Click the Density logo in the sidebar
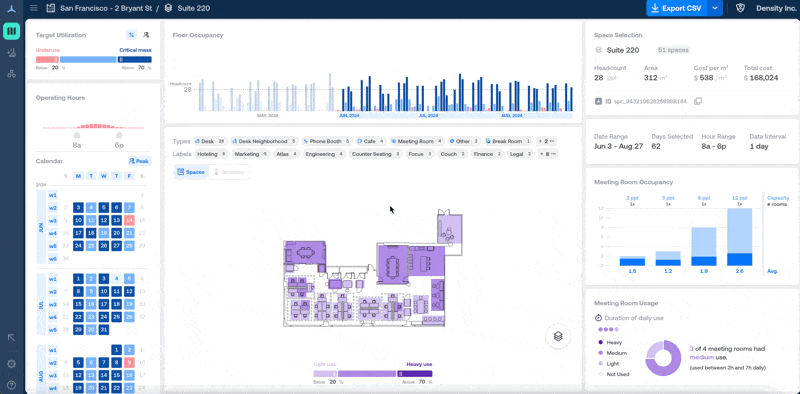The image size is (800, 394). tap(12, 9)
